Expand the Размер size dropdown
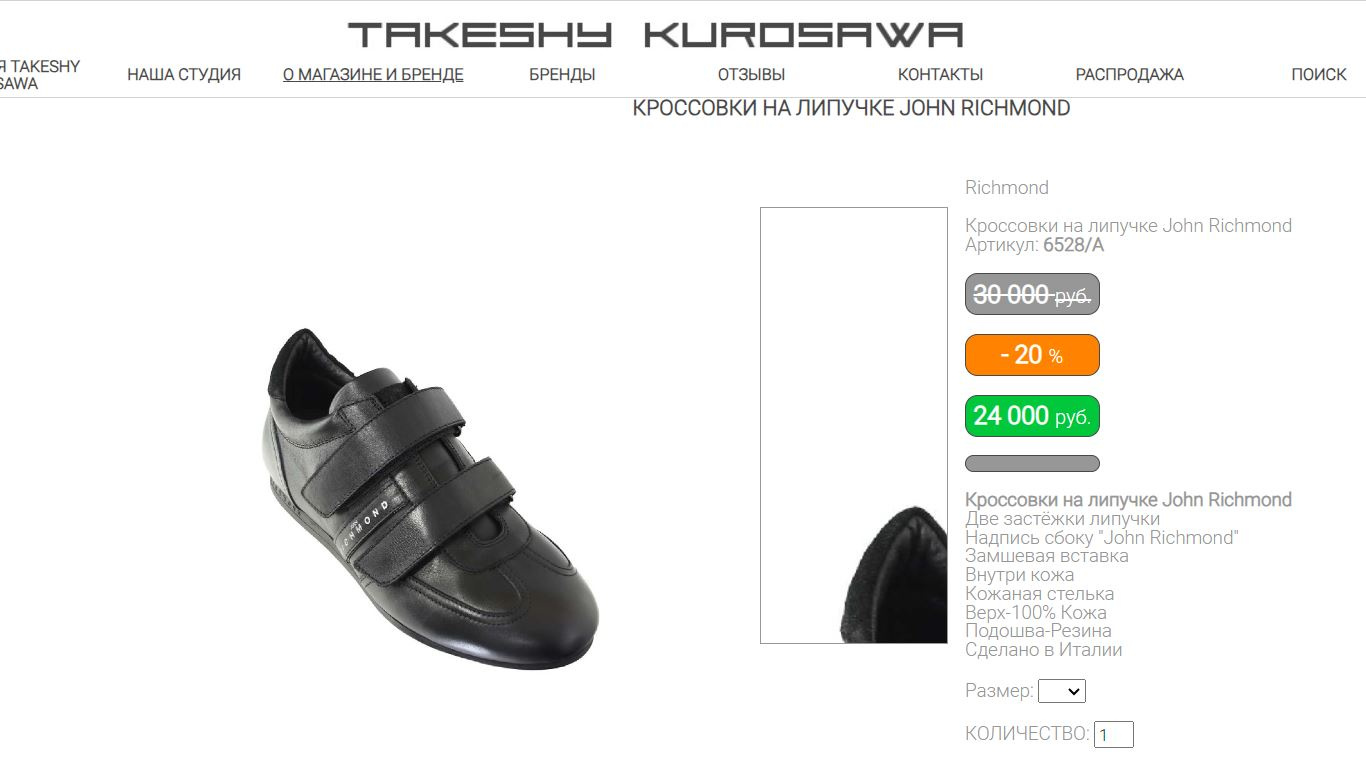This screenshot has height=758, width=1366. tap(1062, 691)
